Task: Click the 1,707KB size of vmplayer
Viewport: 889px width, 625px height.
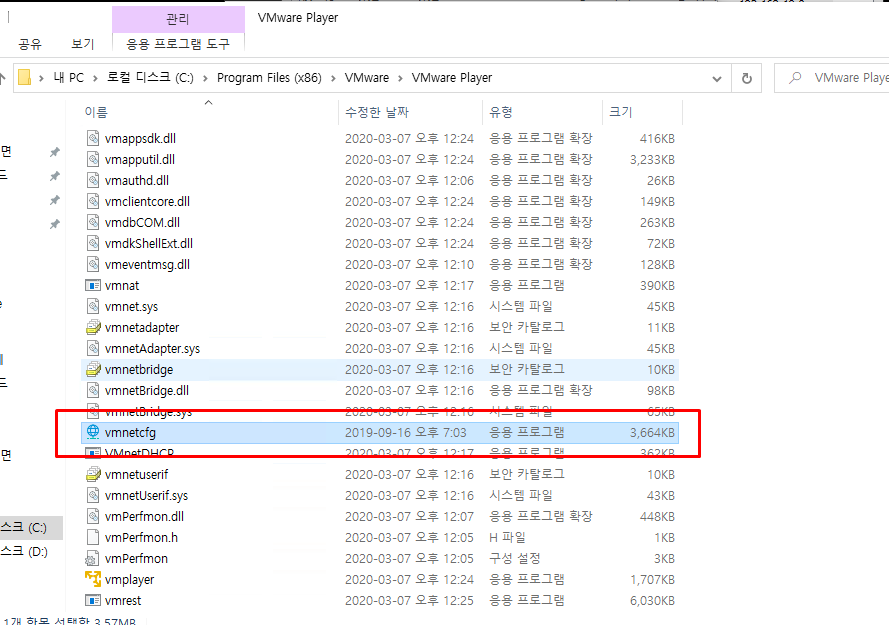Action: (652, 580)
